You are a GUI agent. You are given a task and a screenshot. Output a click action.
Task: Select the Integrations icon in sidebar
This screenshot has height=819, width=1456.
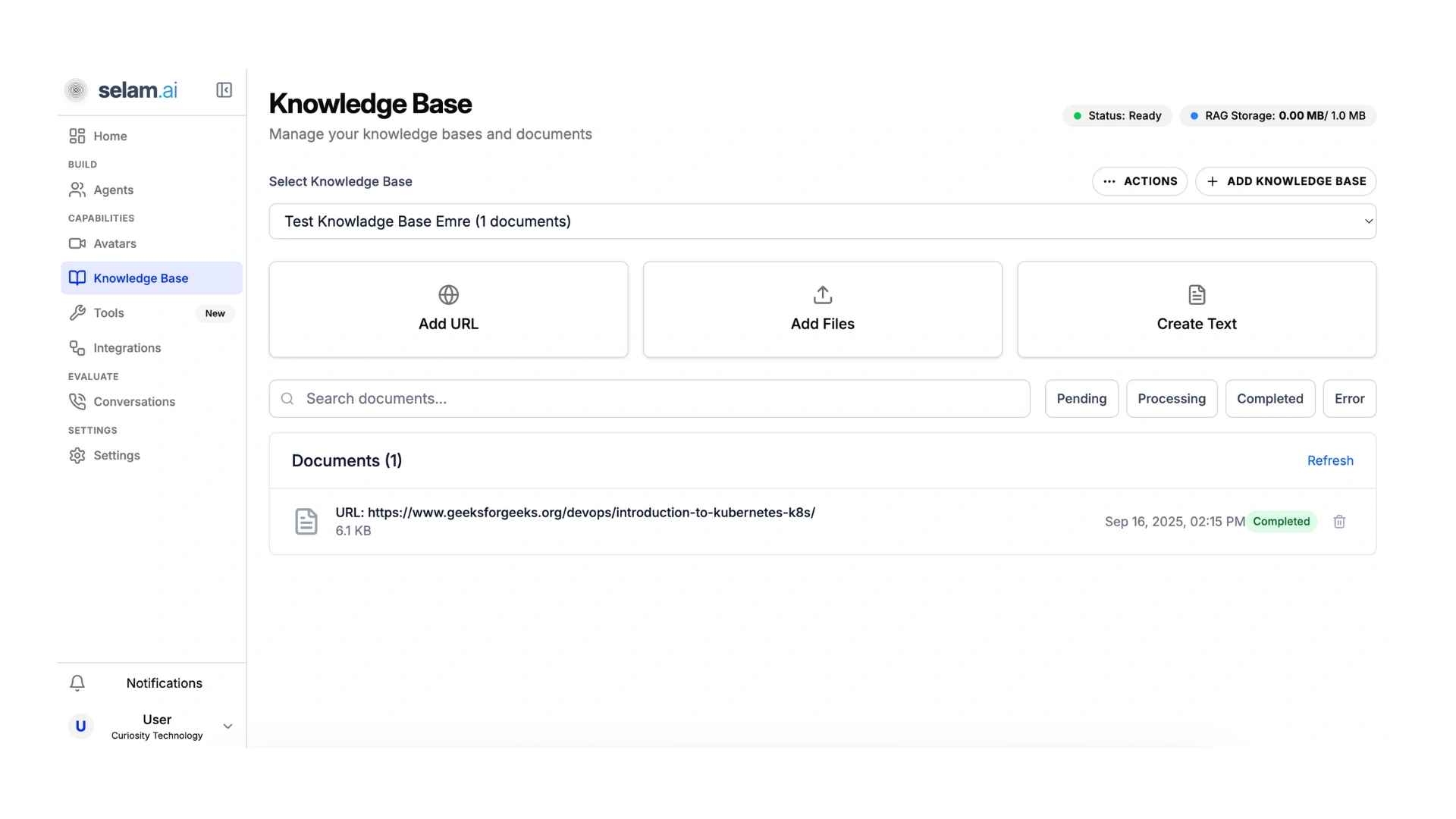(x=78, y=348)
